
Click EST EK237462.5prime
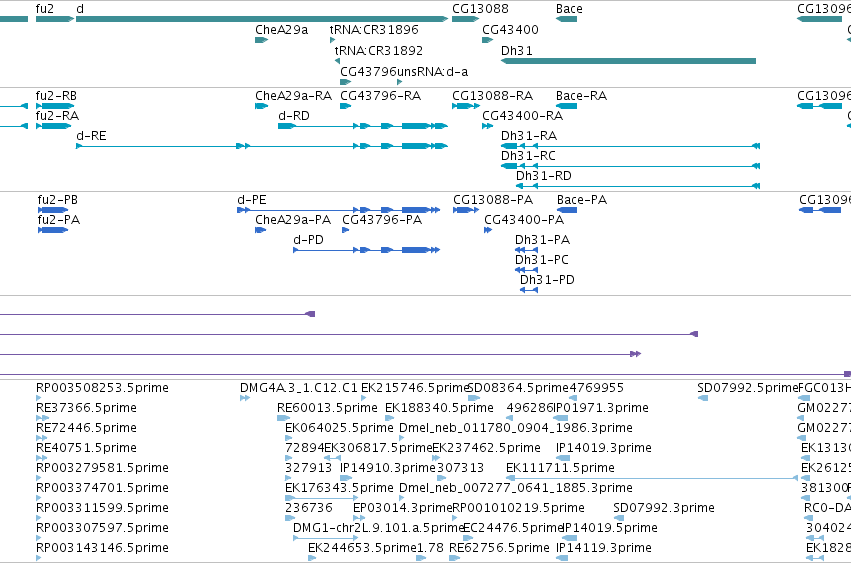pos(486,448)
